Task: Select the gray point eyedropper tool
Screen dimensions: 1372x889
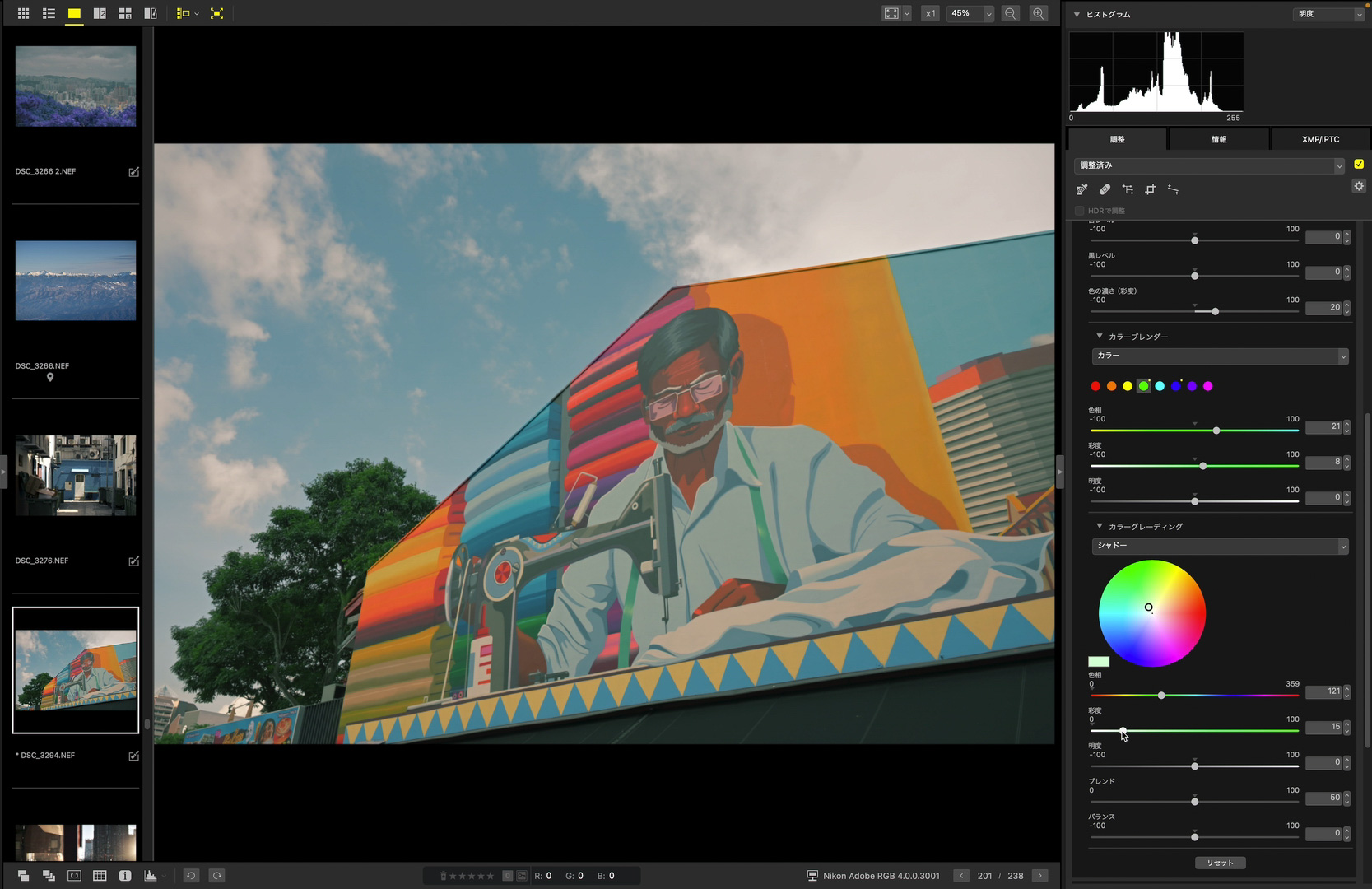Action: [1082, 189]
